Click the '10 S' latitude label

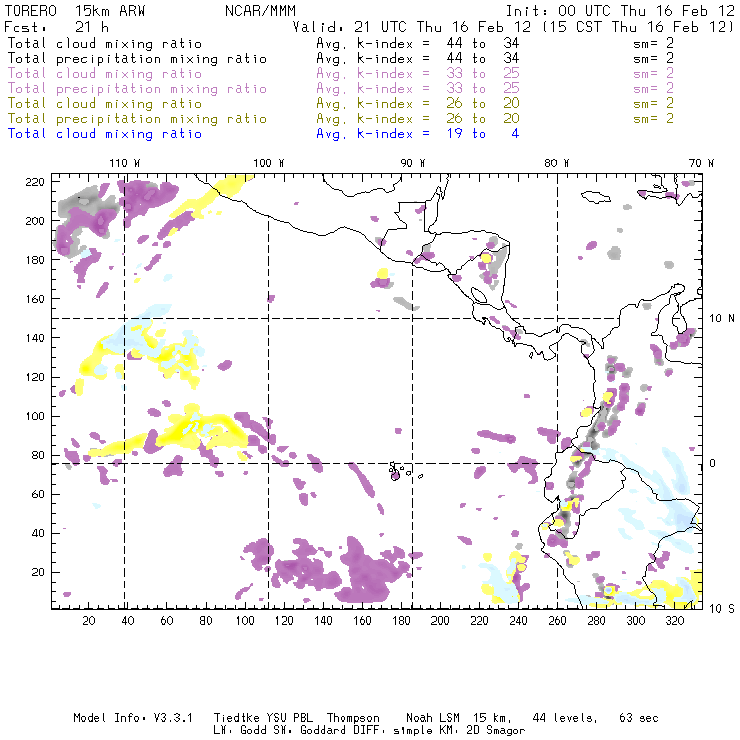722,609
